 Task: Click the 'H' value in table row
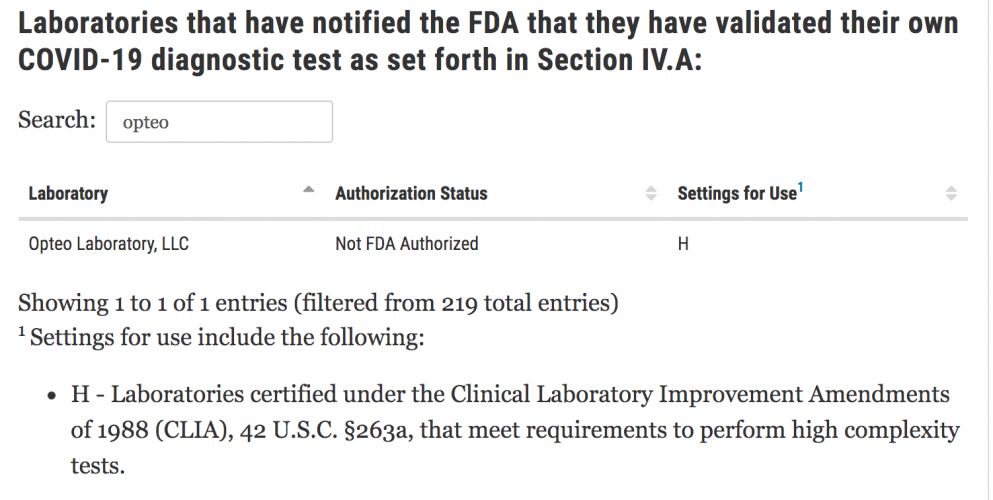(x=683, y=243)
